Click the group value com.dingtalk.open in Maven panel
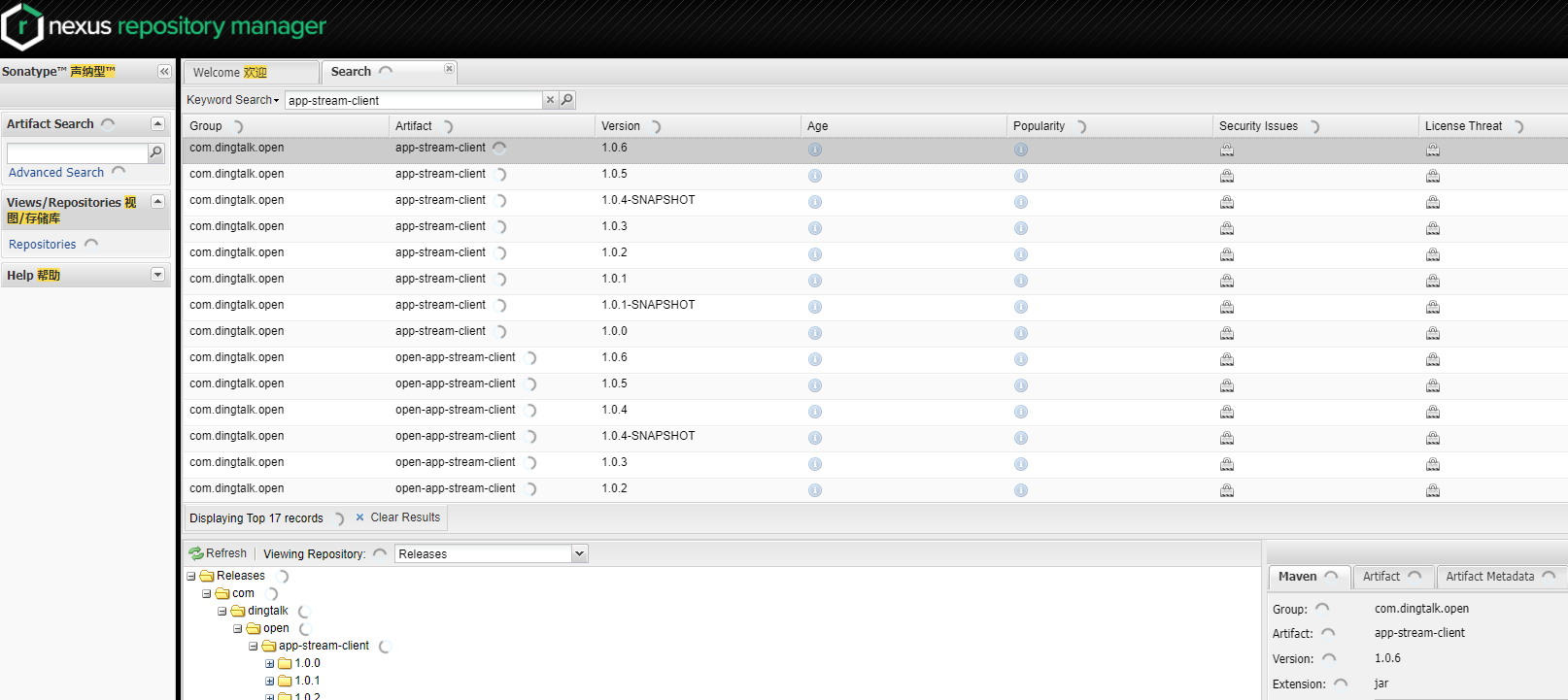This screenshot has width=1568, height=700. tap(1421, 609)
